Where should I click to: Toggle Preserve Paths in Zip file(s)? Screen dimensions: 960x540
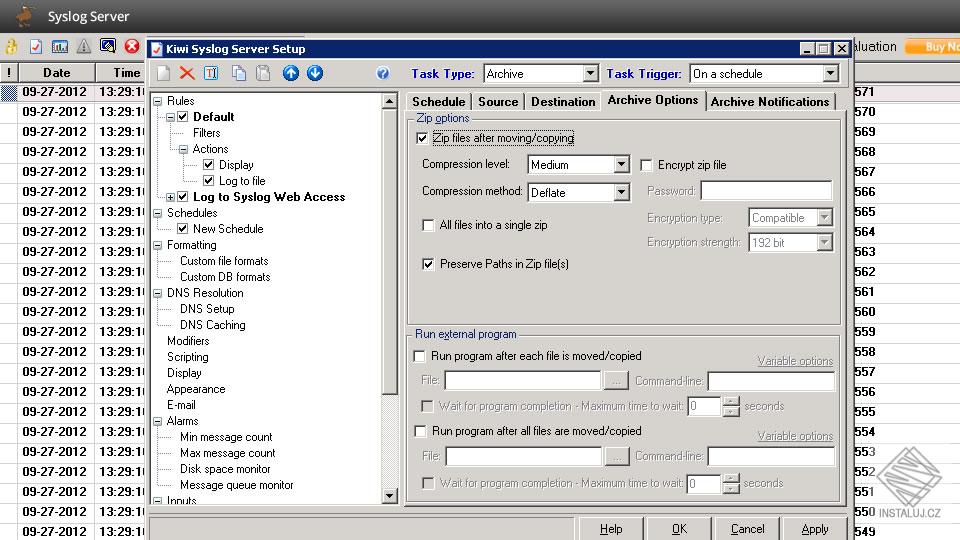click(x=428, y=264)
